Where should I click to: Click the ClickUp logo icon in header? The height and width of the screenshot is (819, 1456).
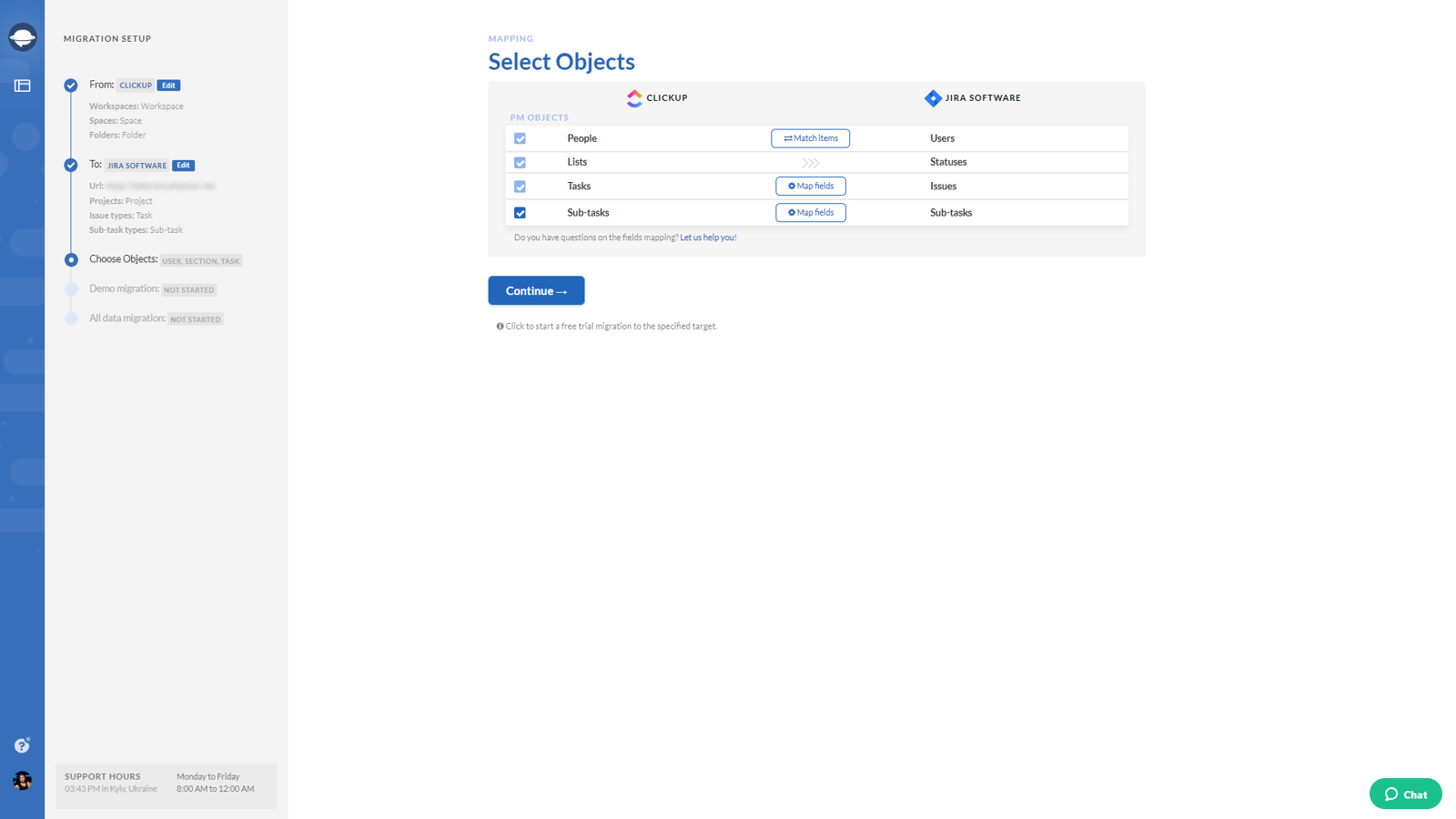click(x=634, y=98)
